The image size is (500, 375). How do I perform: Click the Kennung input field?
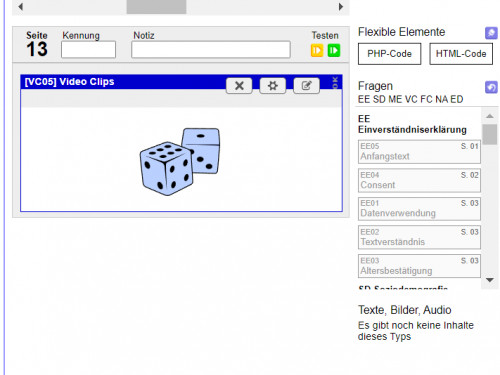tap(88, 50)
